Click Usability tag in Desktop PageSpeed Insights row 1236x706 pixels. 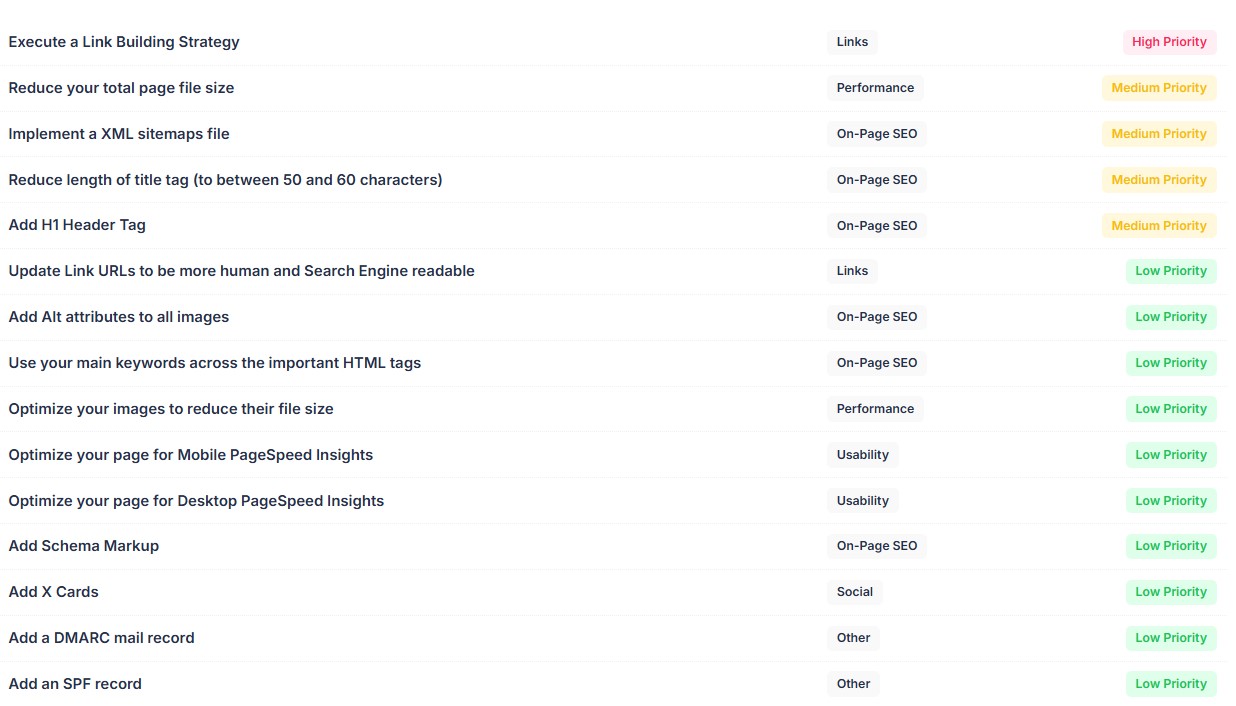pyautogui.click(x=862, y=501)
